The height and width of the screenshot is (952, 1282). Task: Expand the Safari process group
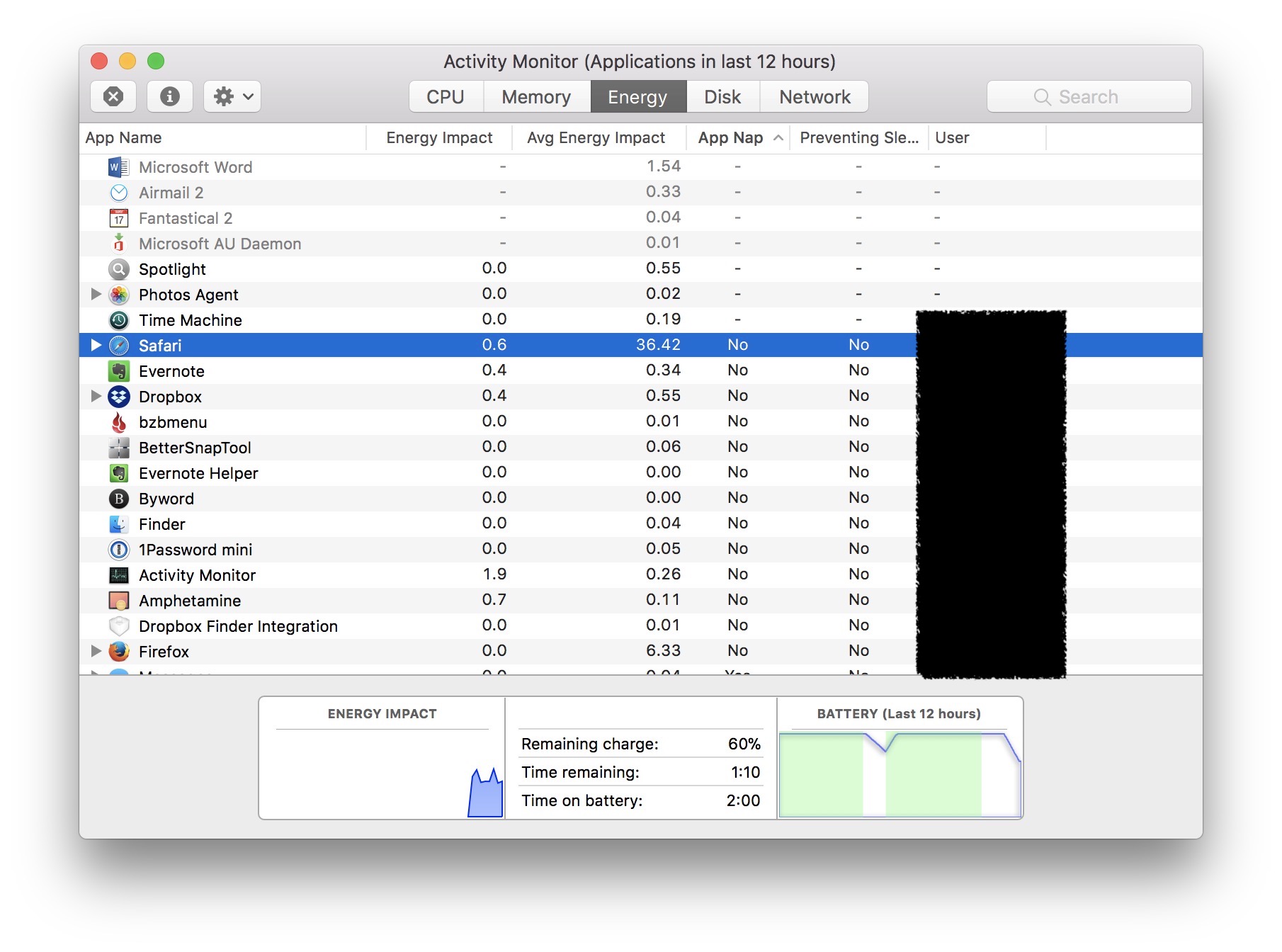tap(96, 345)
